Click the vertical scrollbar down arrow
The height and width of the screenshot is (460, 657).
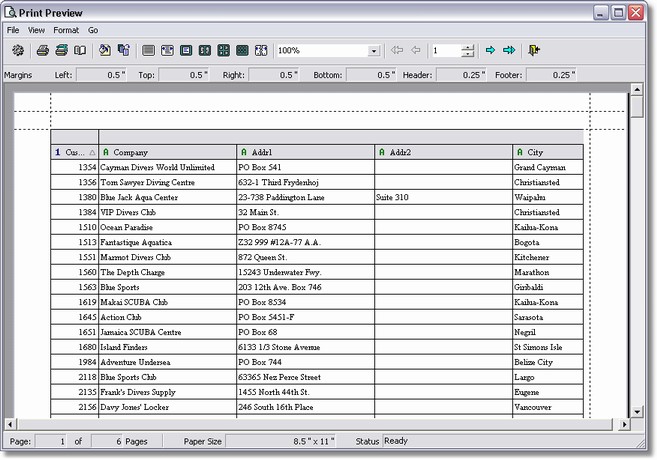tap(636, 410)
